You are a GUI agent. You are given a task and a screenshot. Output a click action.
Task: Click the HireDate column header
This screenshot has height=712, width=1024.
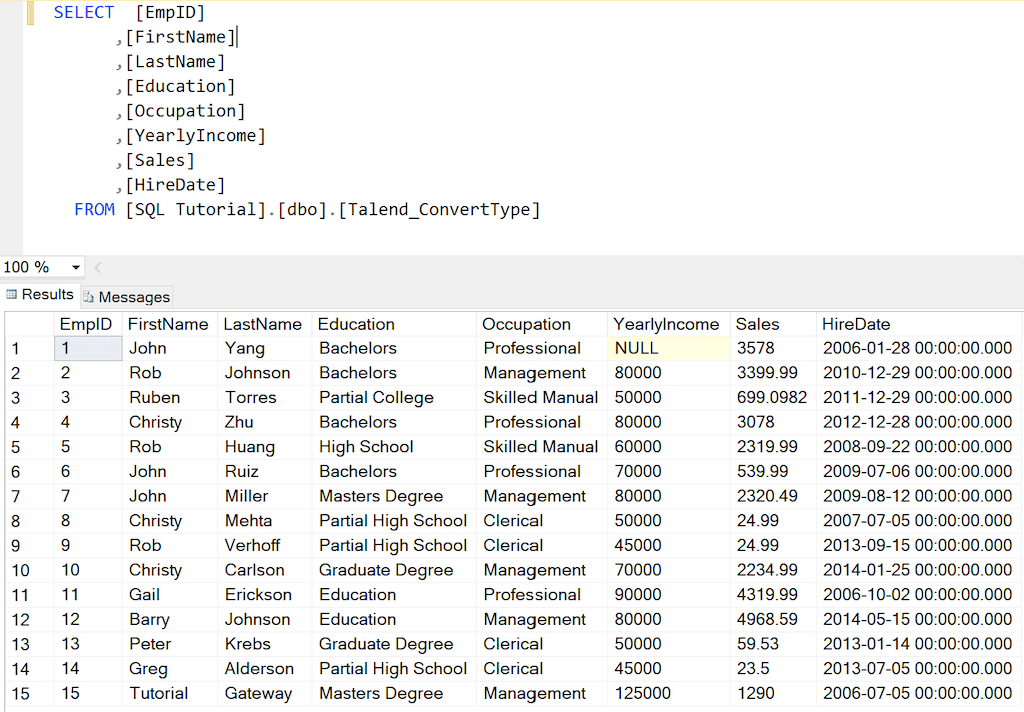coord(856,324)
